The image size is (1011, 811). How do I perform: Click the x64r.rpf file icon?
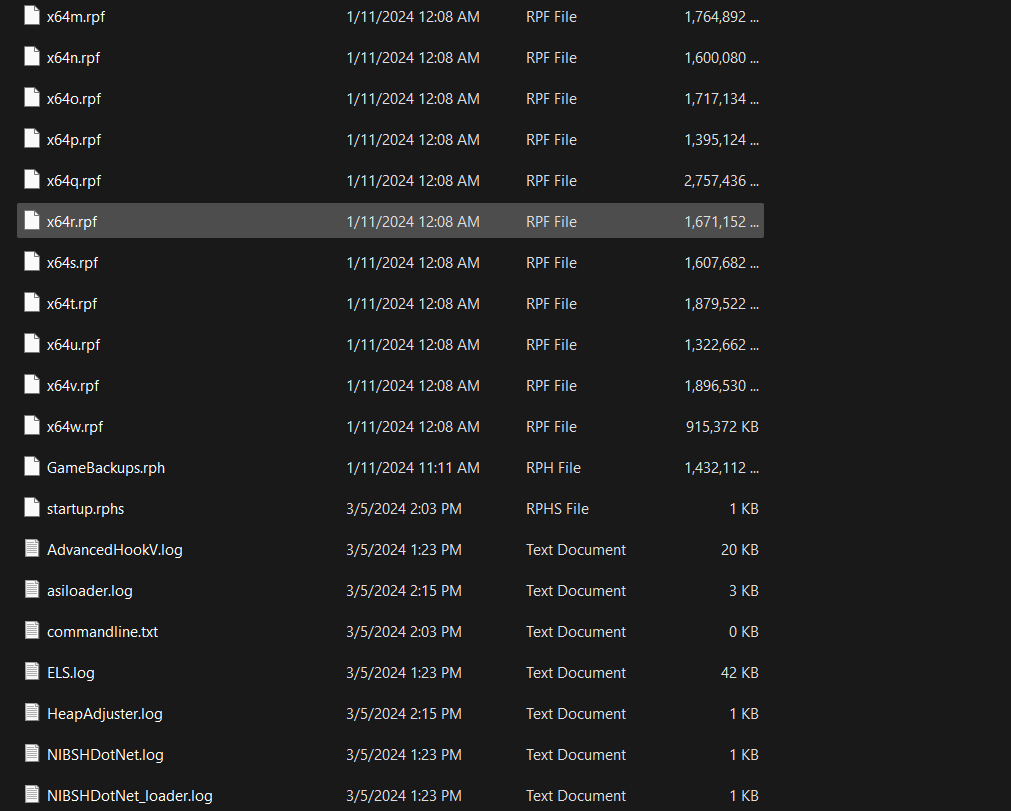[x=32, y=221]
